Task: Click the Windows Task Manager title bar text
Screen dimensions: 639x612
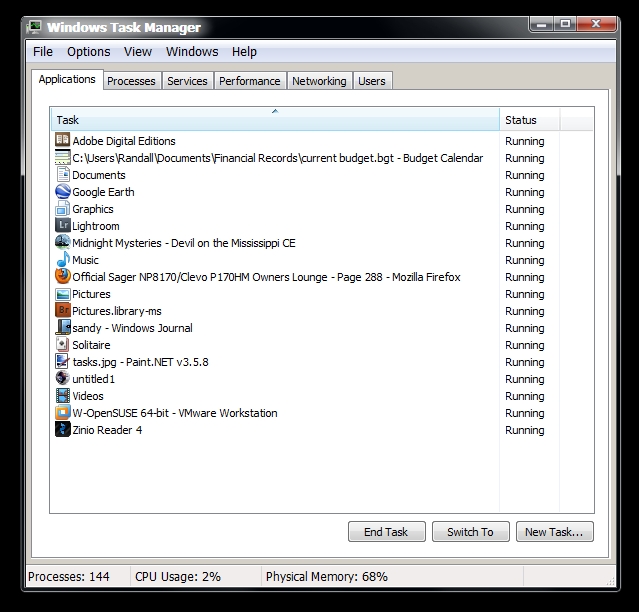Action: click(124, 27)
